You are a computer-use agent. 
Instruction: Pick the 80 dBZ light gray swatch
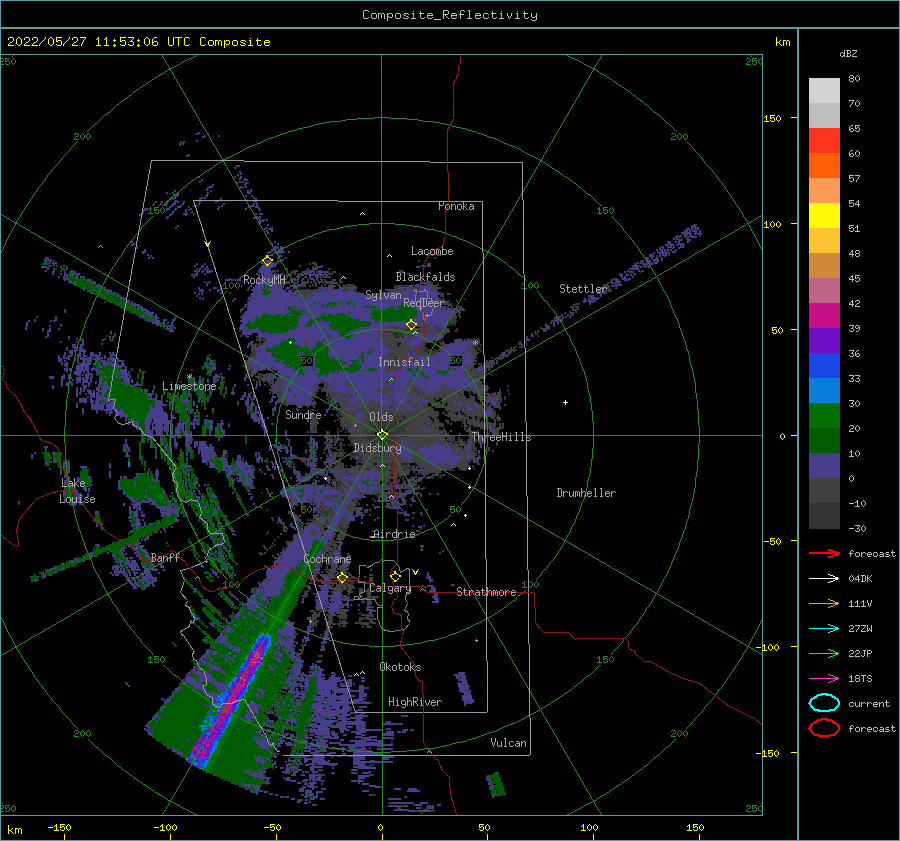pos(824,91)
